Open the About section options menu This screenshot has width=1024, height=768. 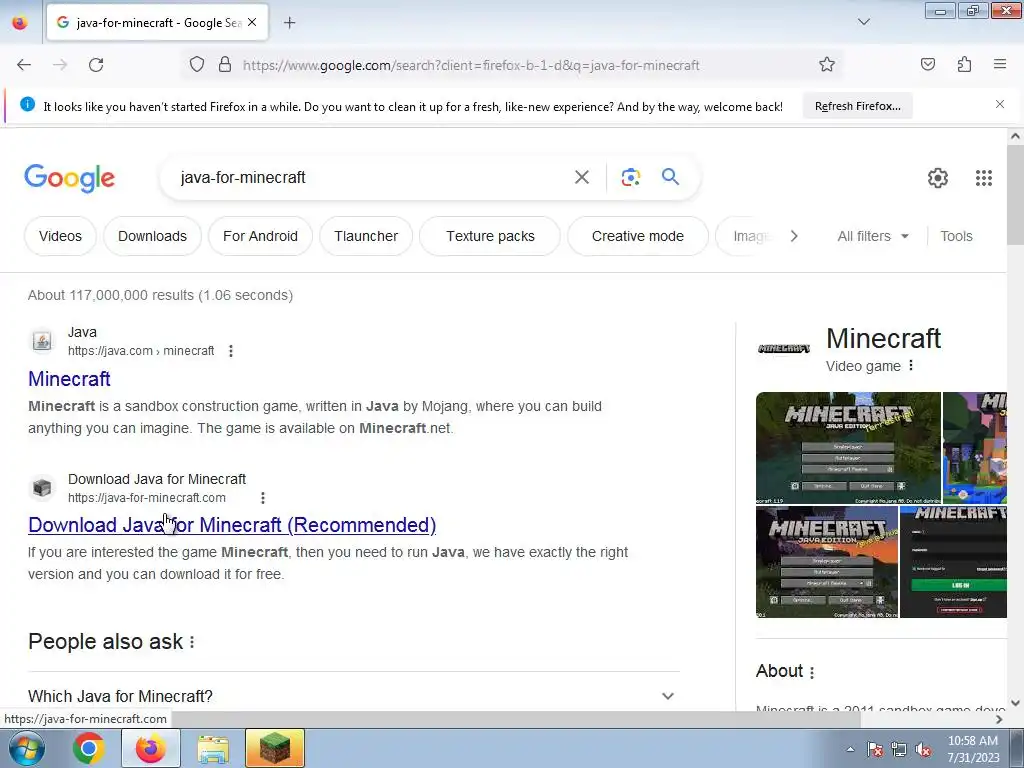812,672
